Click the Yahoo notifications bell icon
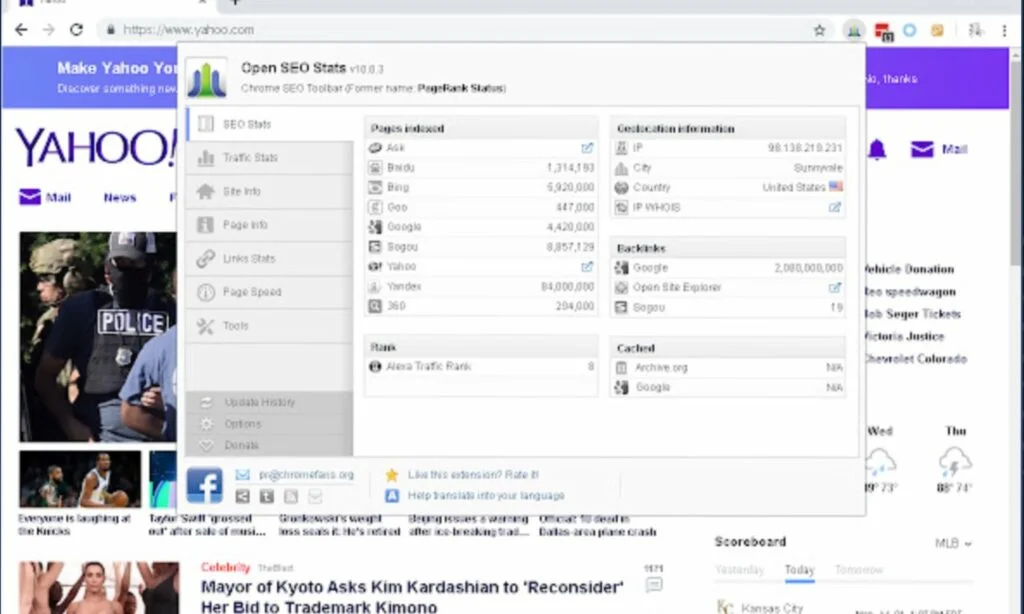Screen dimensions: 1024x614 coord(877,150)
